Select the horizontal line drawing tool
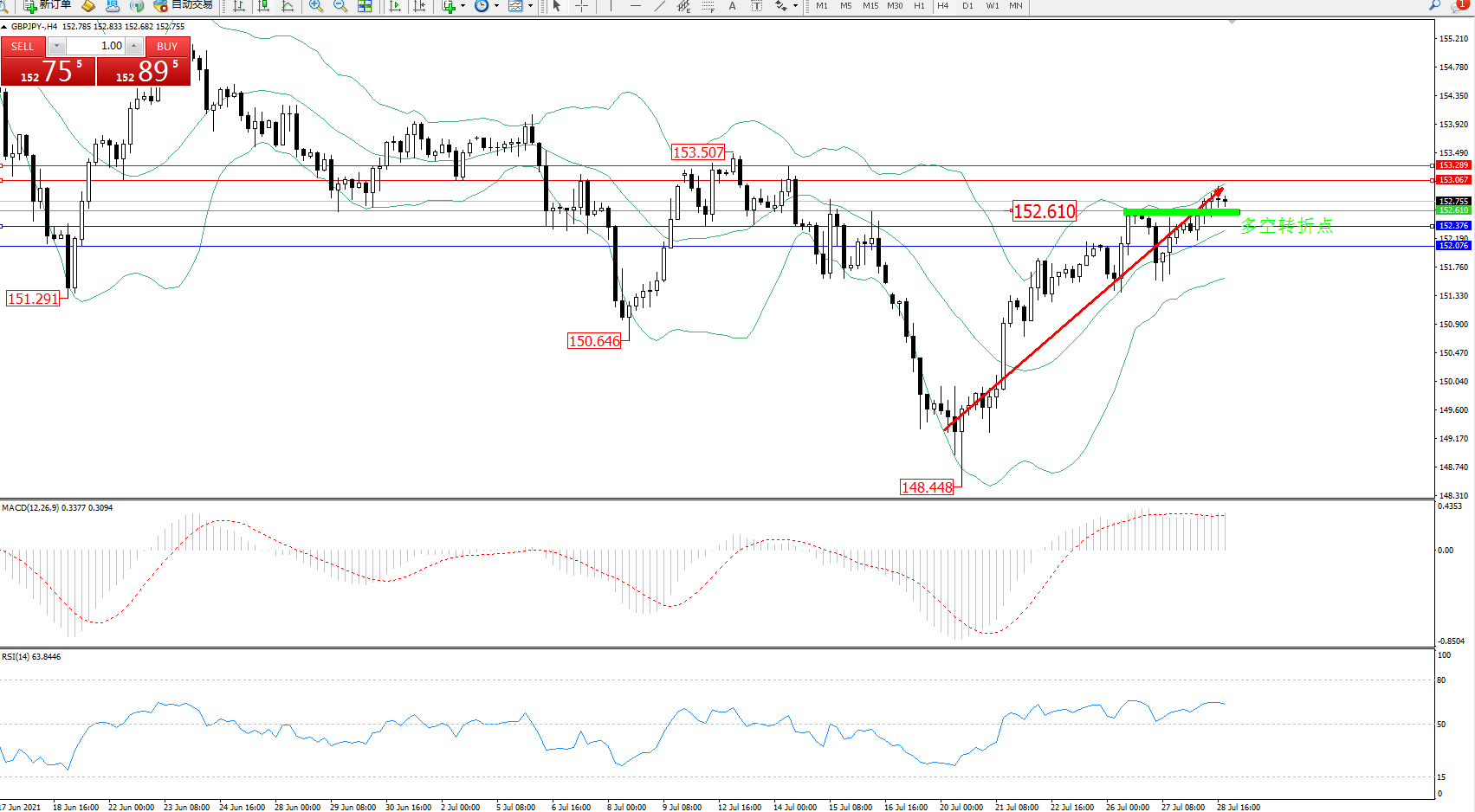 636,6
